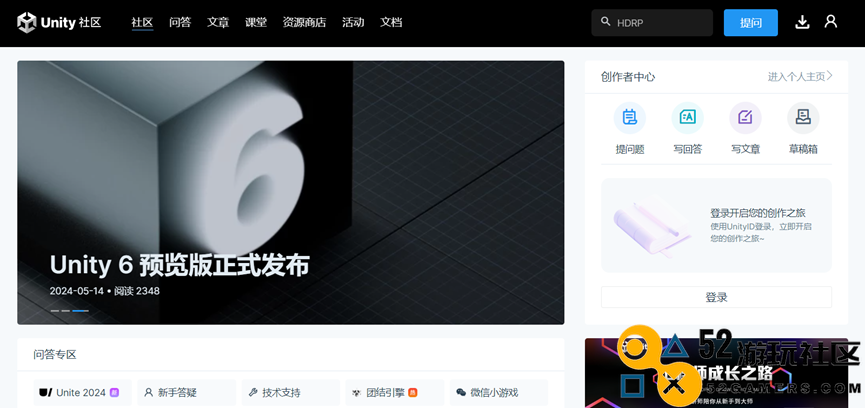Click the 写回答 write-answer icon
This screenshot has width=865, height=408.
pyautogui.click(x=687, y=117)
